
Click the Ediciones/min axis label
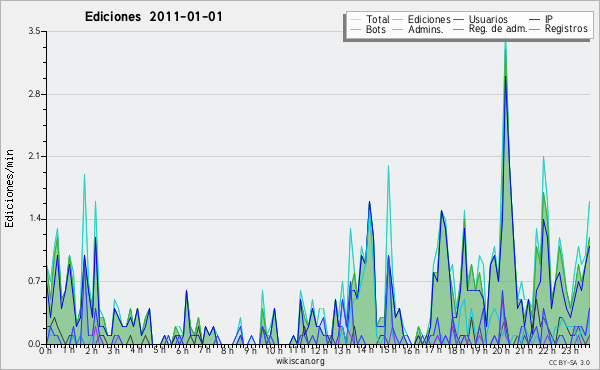pyautogui.click(x=9, y=188)
